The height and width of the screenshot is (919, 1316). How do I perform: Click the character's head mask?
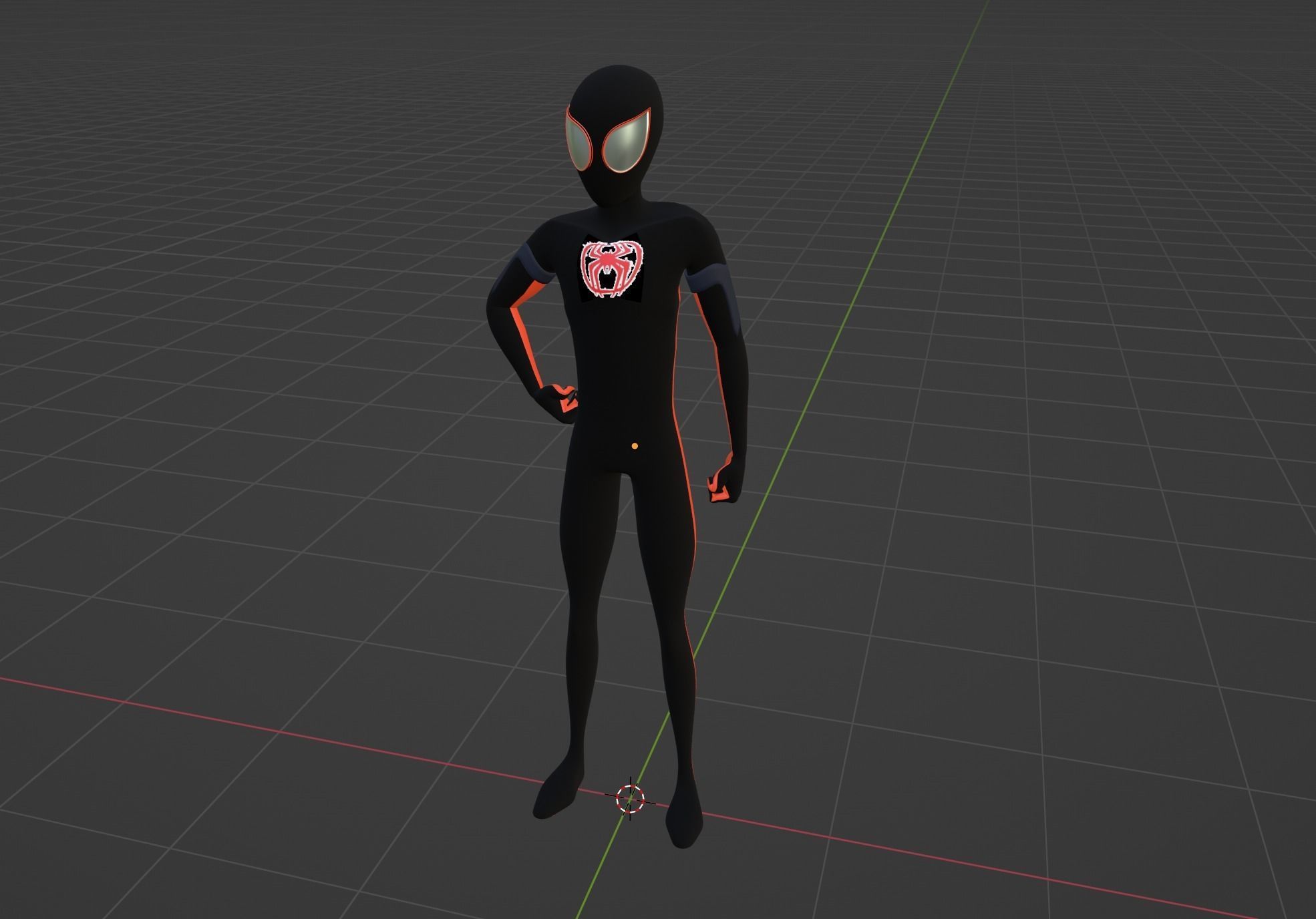click(x=616, y=137)
